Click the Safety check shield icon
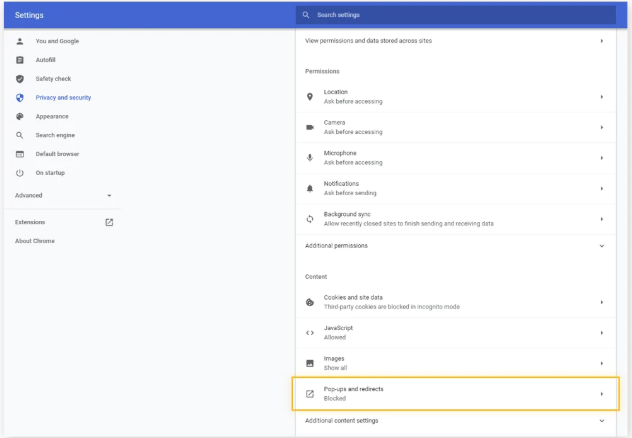Screen dimensions: 632x438 20,78
